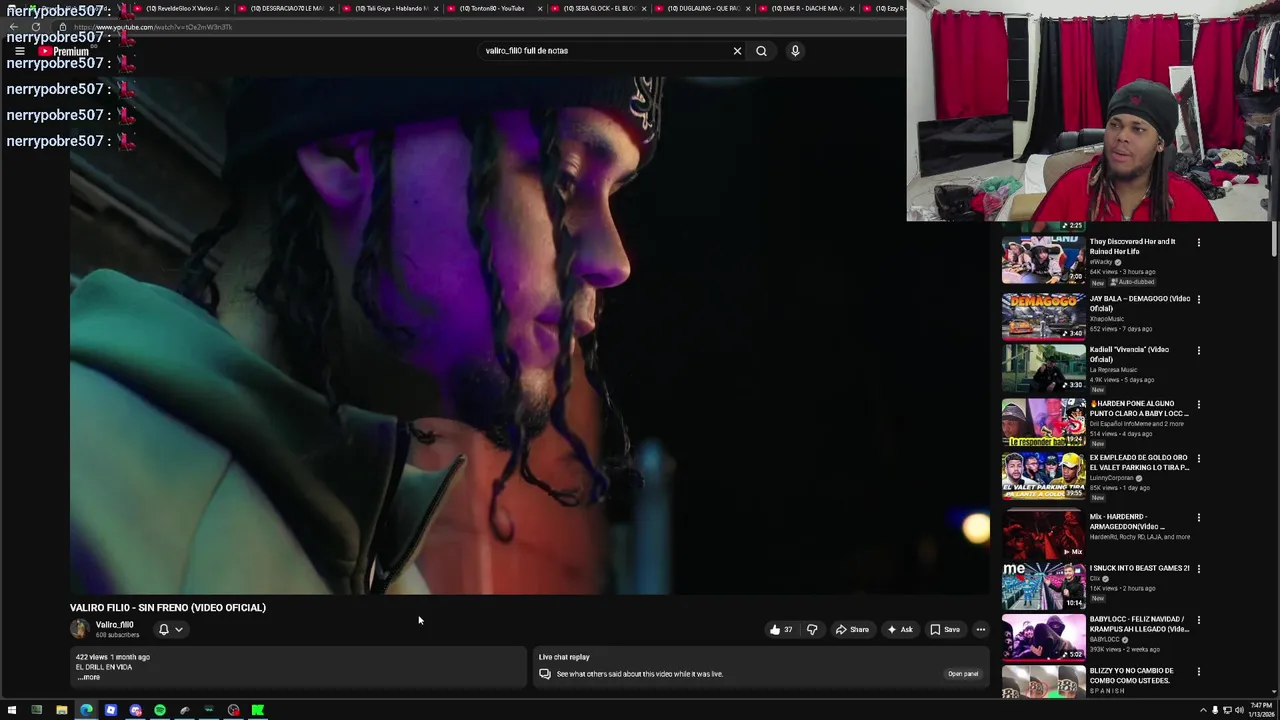Open I SNUCK INTO BEAST GAMES thumbnail
Viewport: 1280px width, 720px height.
click(x=1043, y=586)
